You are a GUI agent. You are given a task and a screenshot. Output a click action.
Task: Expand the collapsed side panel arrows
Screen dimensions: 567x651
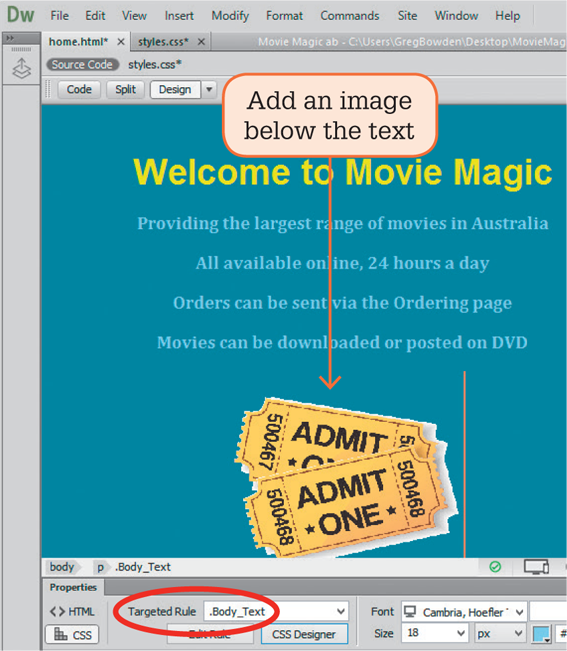tap(10, 38)
